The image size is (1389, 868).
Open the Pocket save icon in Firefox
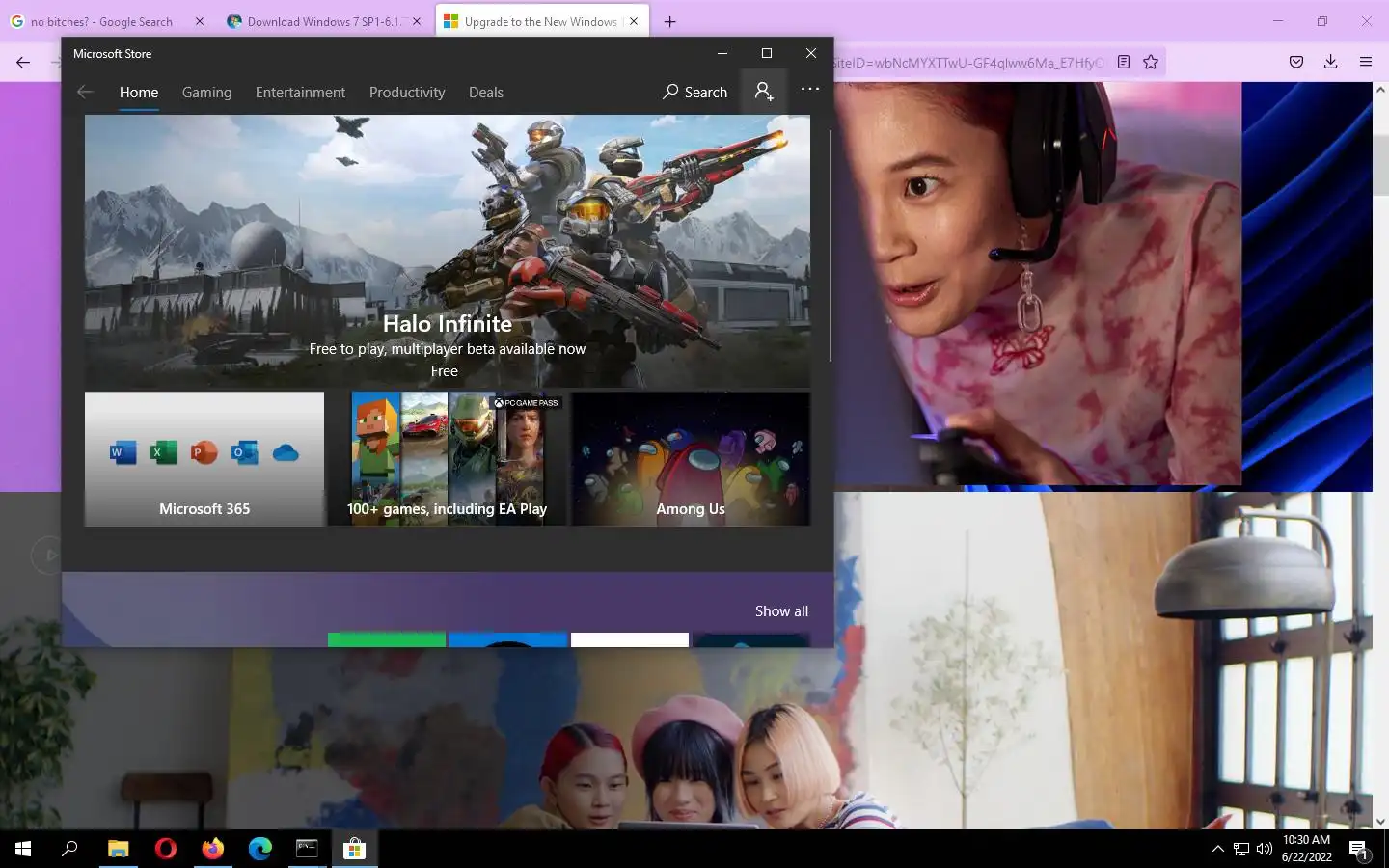(1296, 62)
